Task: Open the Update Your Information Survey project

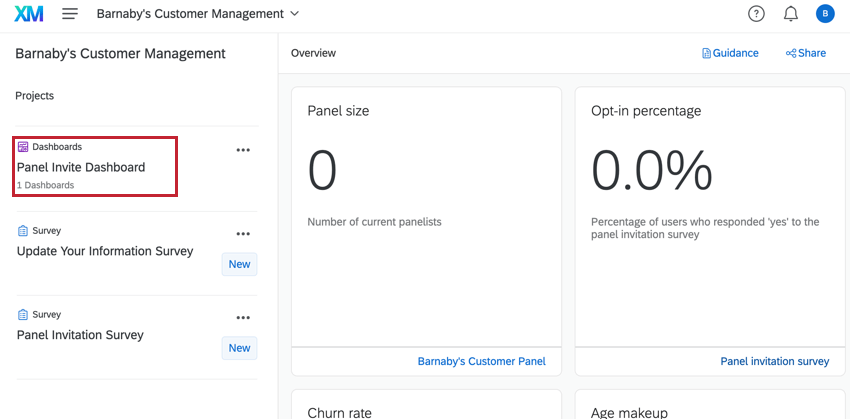Action: click(x=105, y=251)
